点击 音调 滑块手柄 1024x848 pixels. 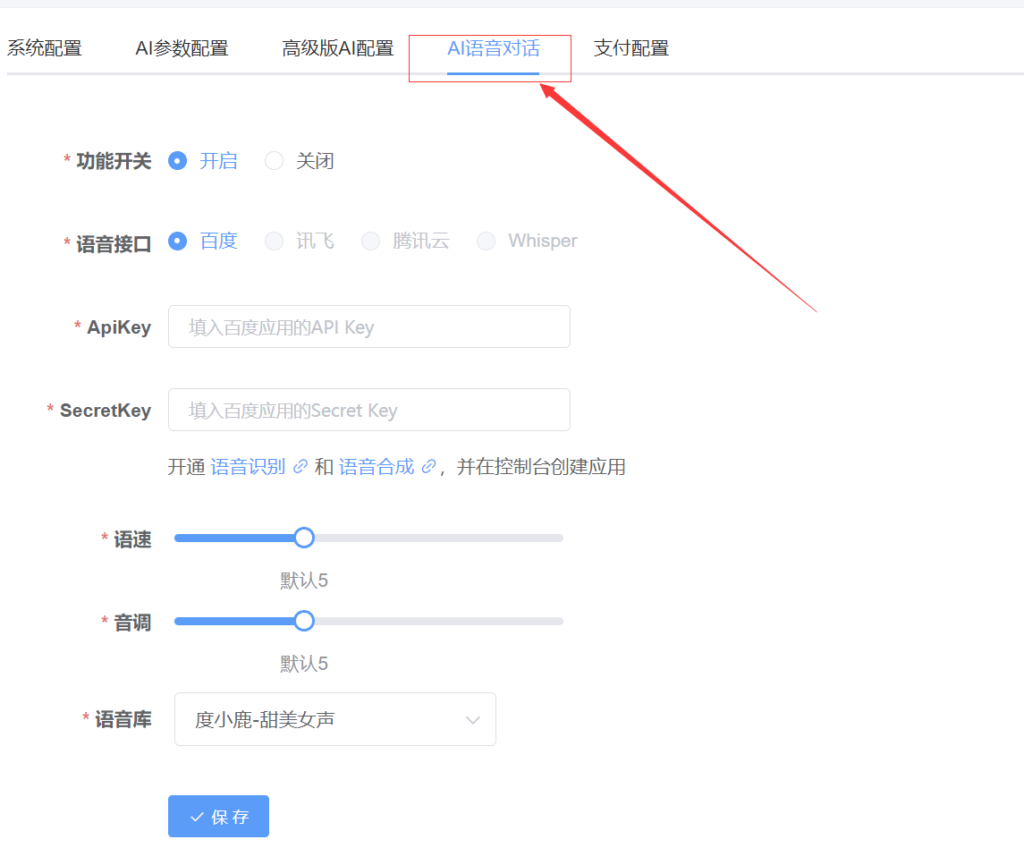pos(304,620)
